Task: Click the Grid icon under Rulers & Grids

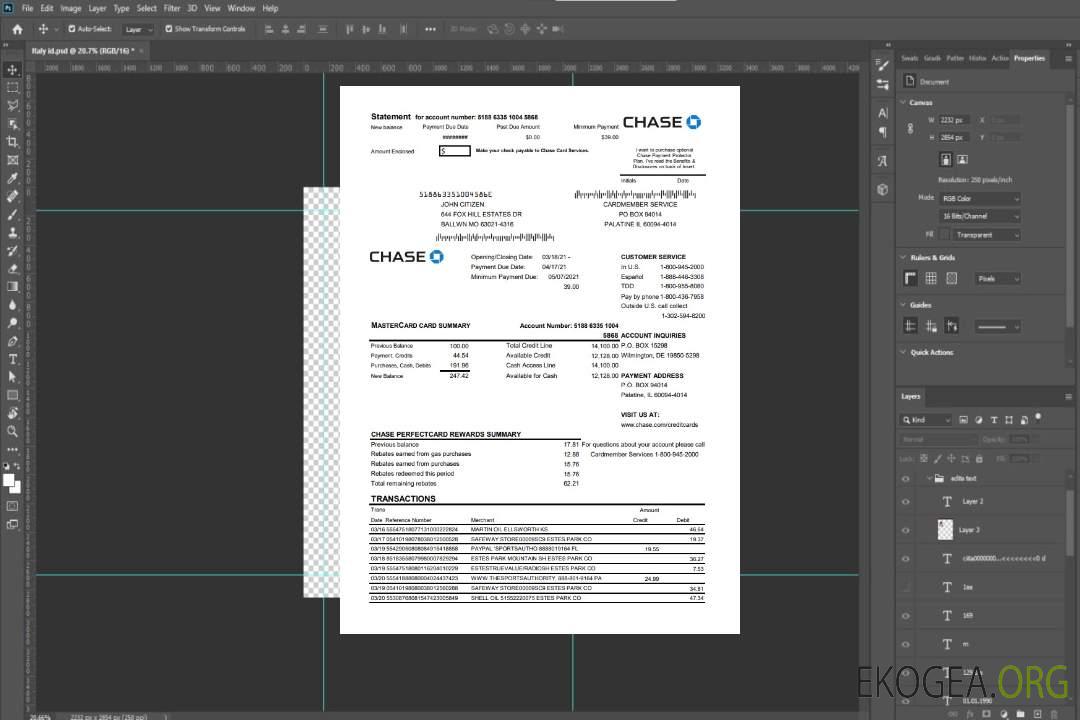Action: tap(931, 278)
